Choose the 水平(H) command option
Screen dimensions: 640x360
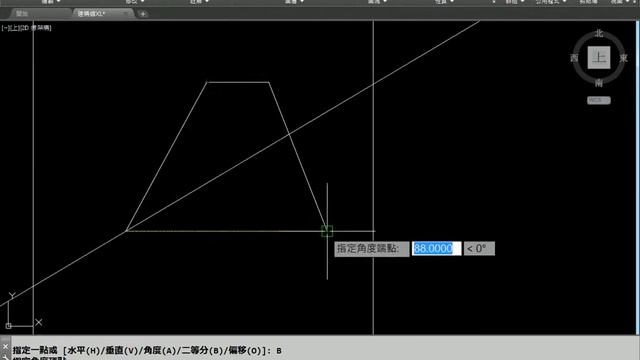pos(84,351)
